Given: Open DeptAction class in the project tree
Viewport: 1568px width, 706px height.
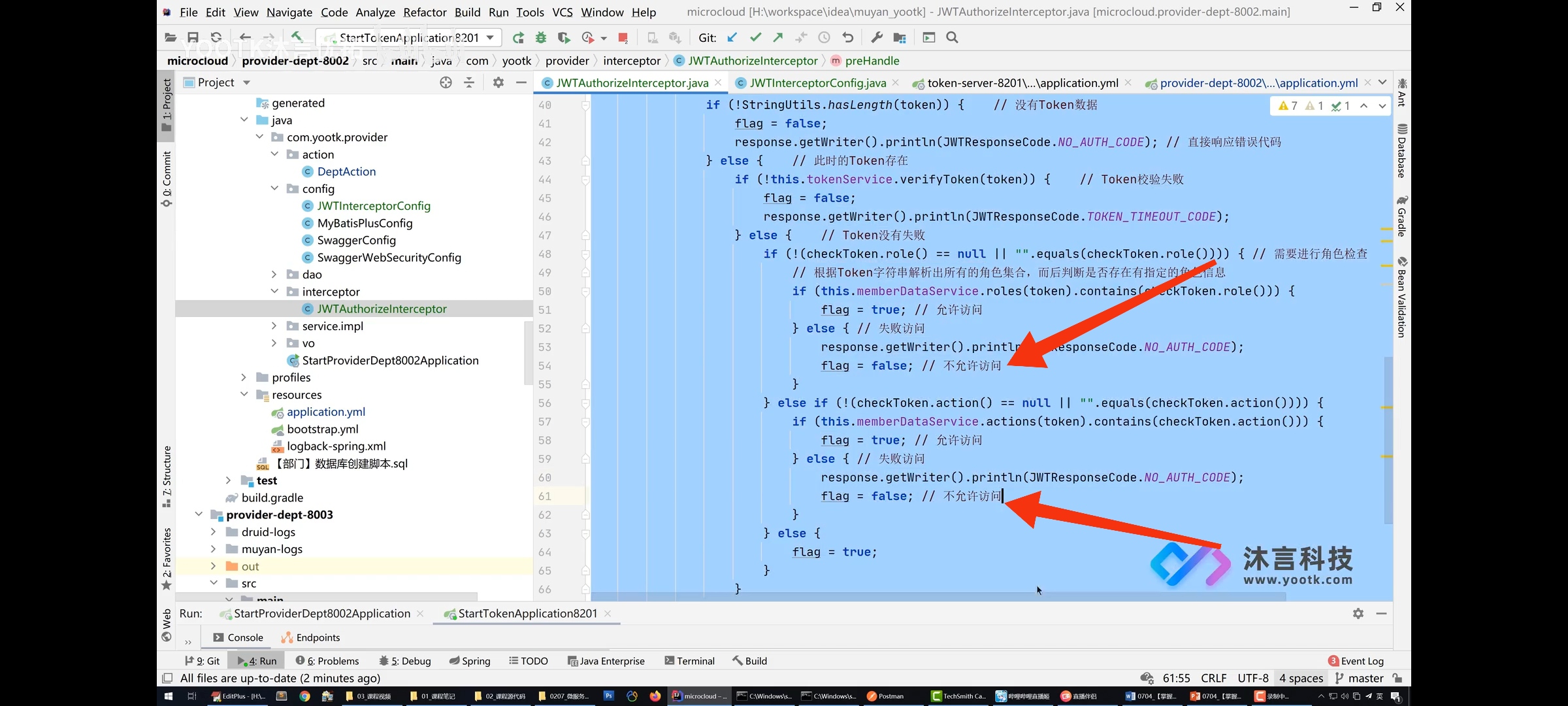Looking at the screenshot, I should click(x=346, y=171).
